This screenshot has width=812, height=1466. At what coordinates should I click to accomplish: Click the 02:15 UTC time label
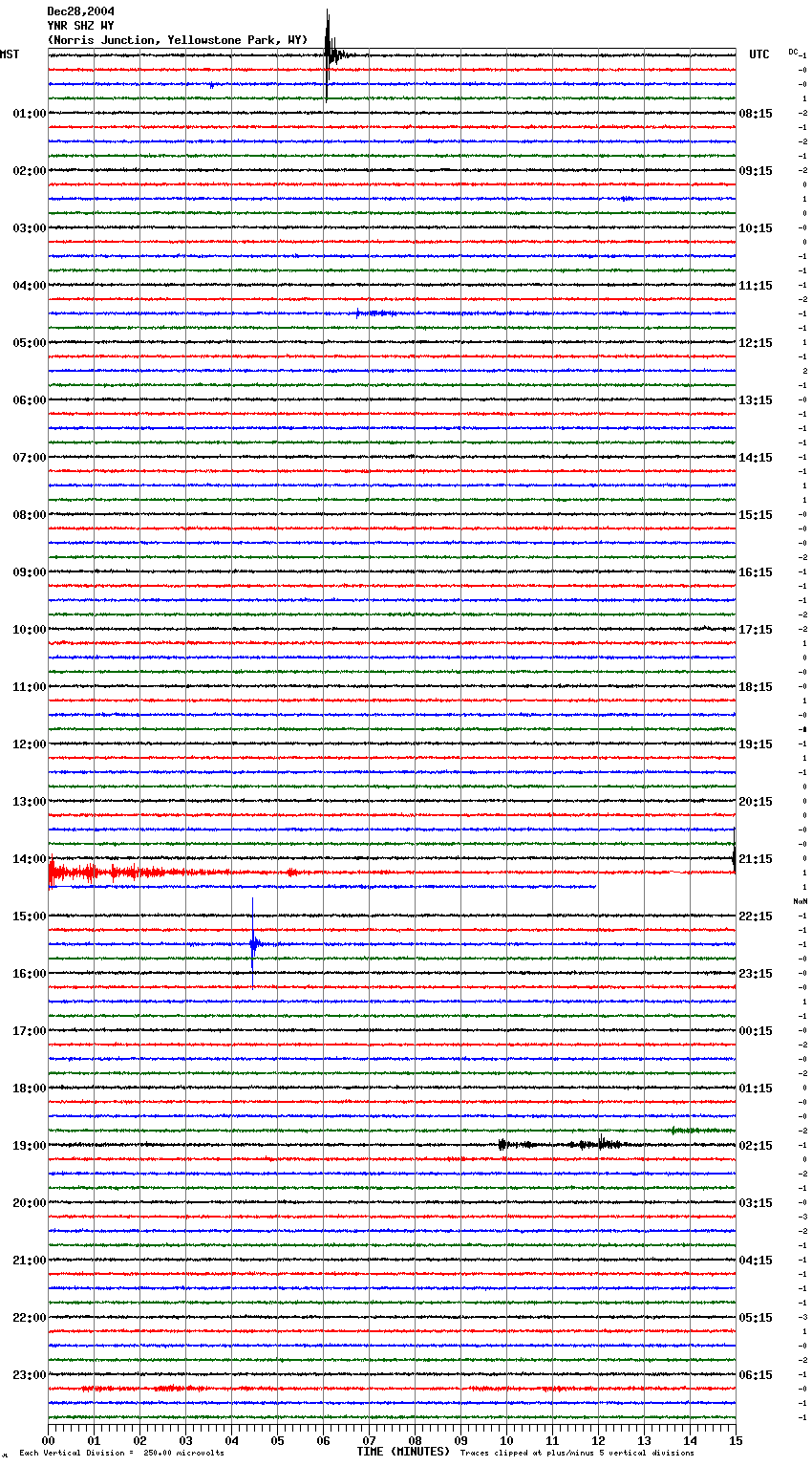coord(756,1146)
